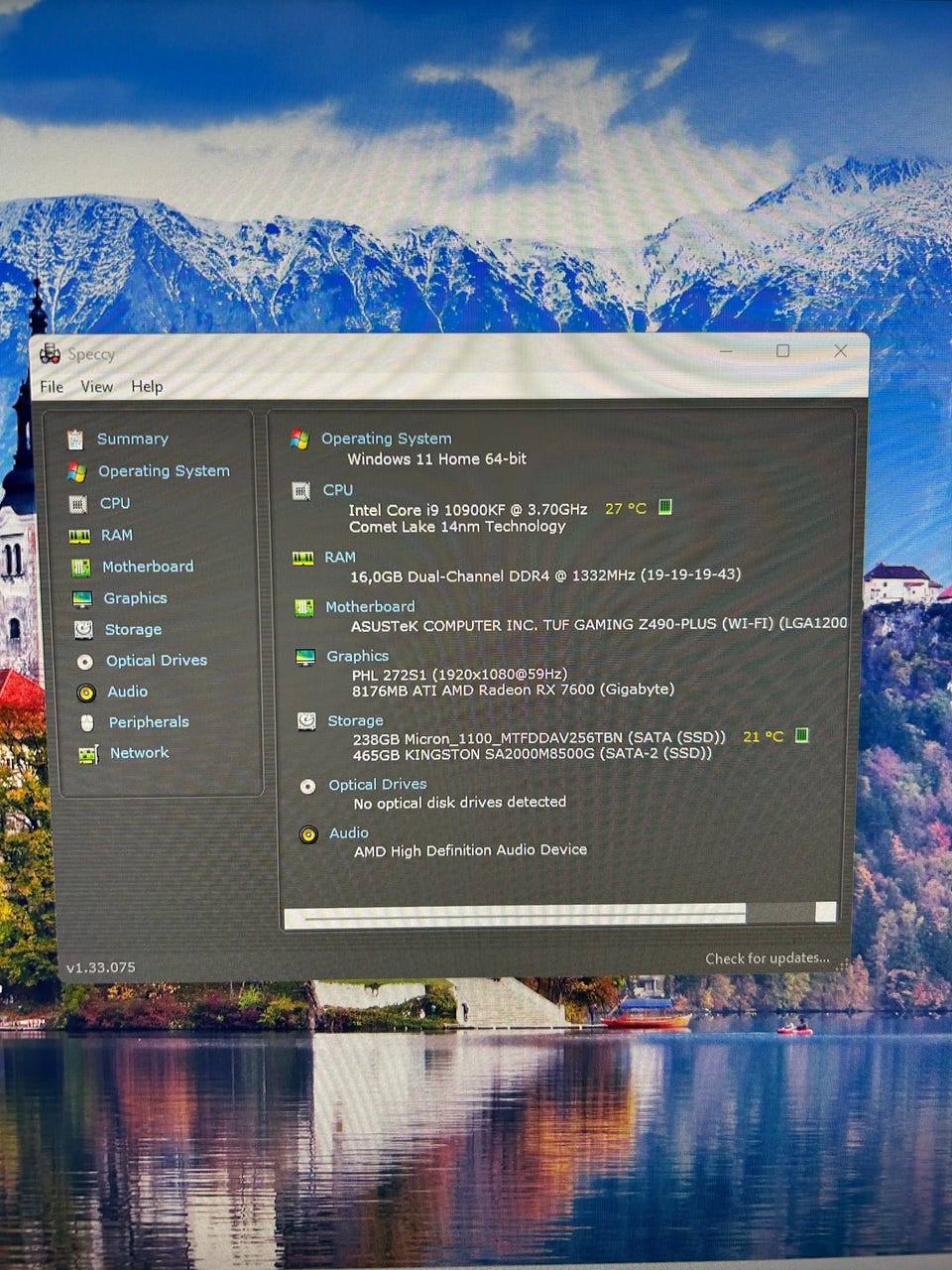Screen dimensions: 952x1270
Task: Click the PHL 272S1 monitor text
Action: (x=459, y=675)
